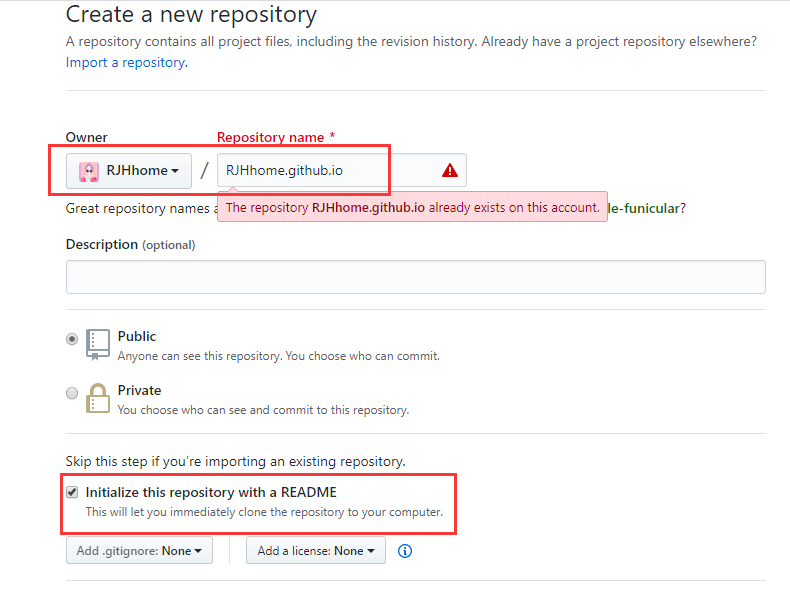The height and width of the screenshot is (590, 790).
Task: Click the Private padlock icon
Action: pyautogui.click(x=98, y=398)
